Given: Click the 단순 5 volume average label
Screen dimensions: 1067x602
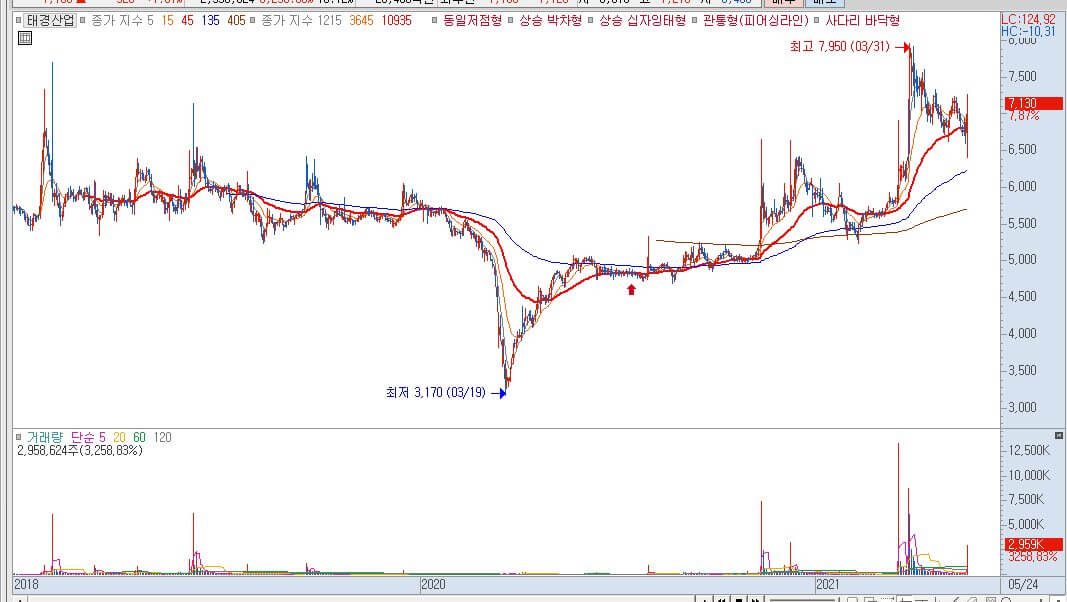Looking at the screenshot, I should (88, 437).
